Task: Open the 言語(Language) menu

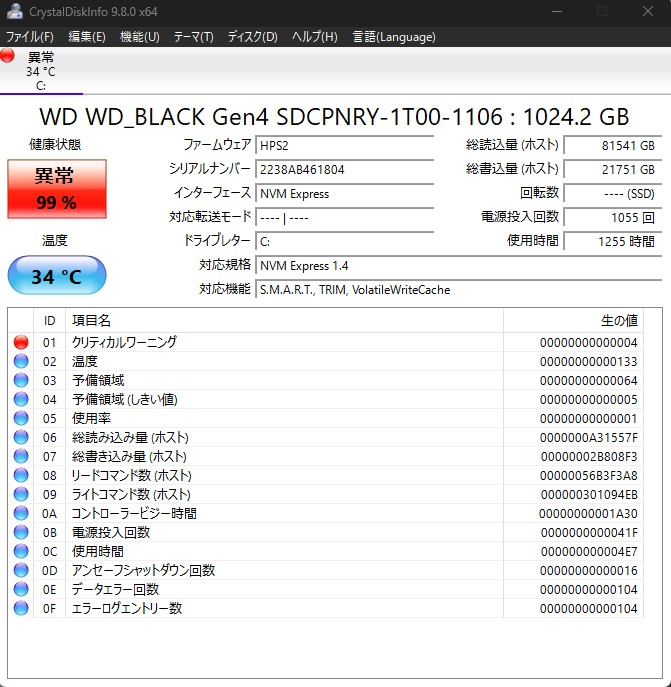Action: coord(394,37)
